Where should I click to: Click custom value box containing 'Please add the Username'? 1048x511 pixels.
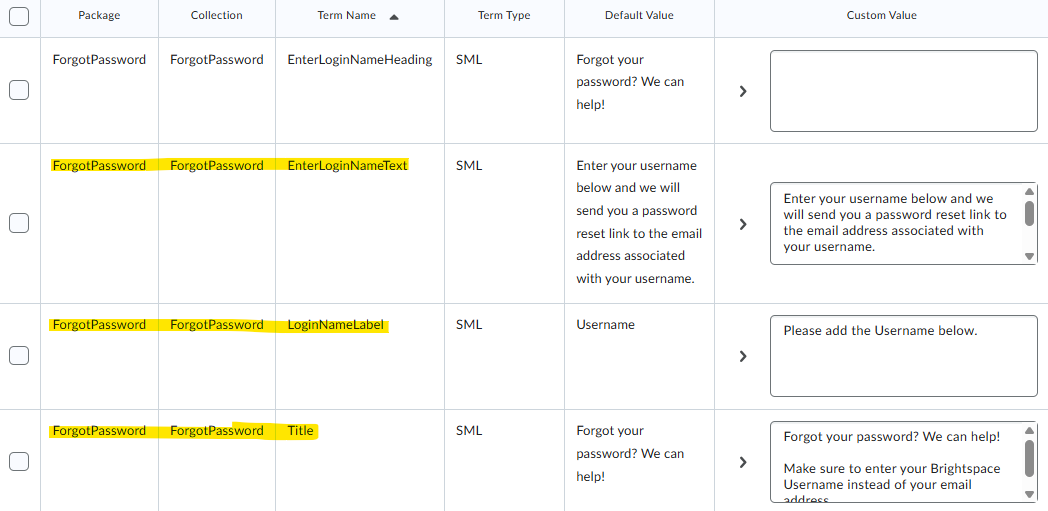[x=903, y=357]
